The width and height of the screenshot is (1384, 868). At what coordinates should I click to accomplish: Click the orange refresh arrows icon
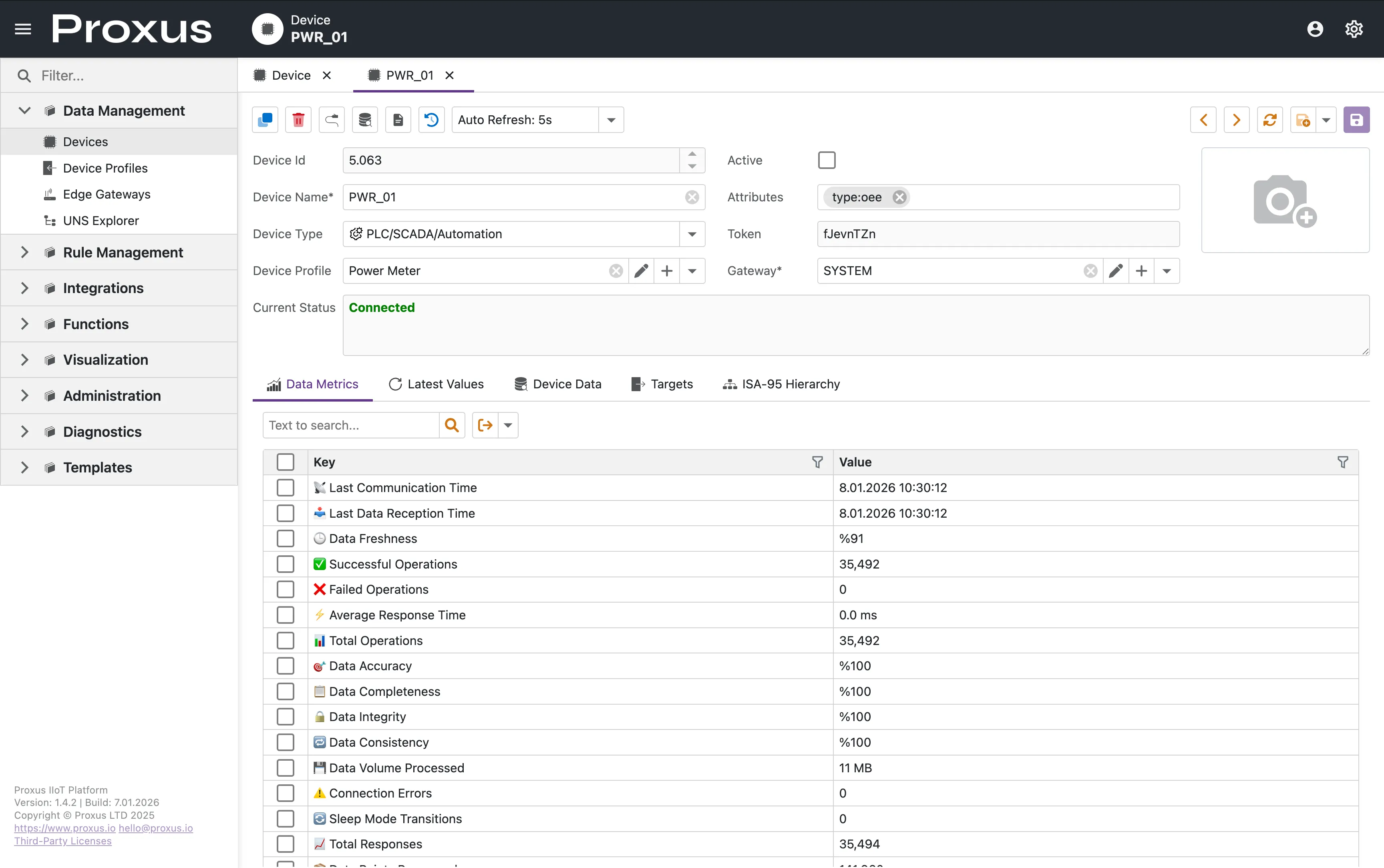click(1270, 120)
